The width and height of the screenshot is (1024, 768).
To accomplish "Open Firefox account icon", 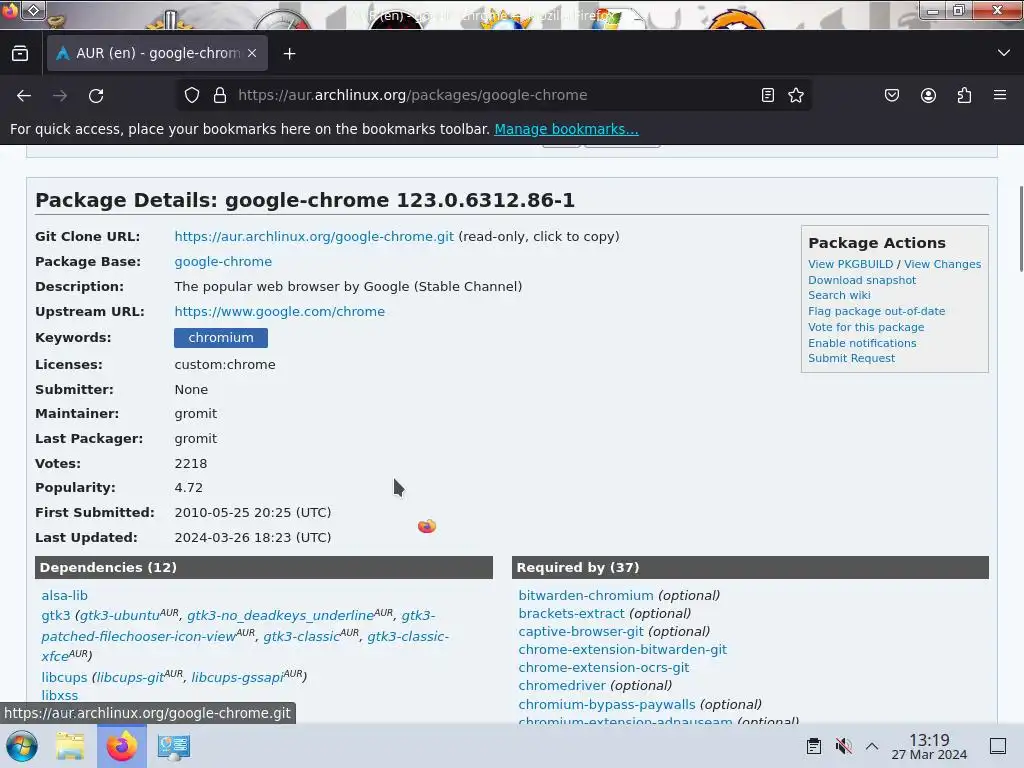I will 928,95.
